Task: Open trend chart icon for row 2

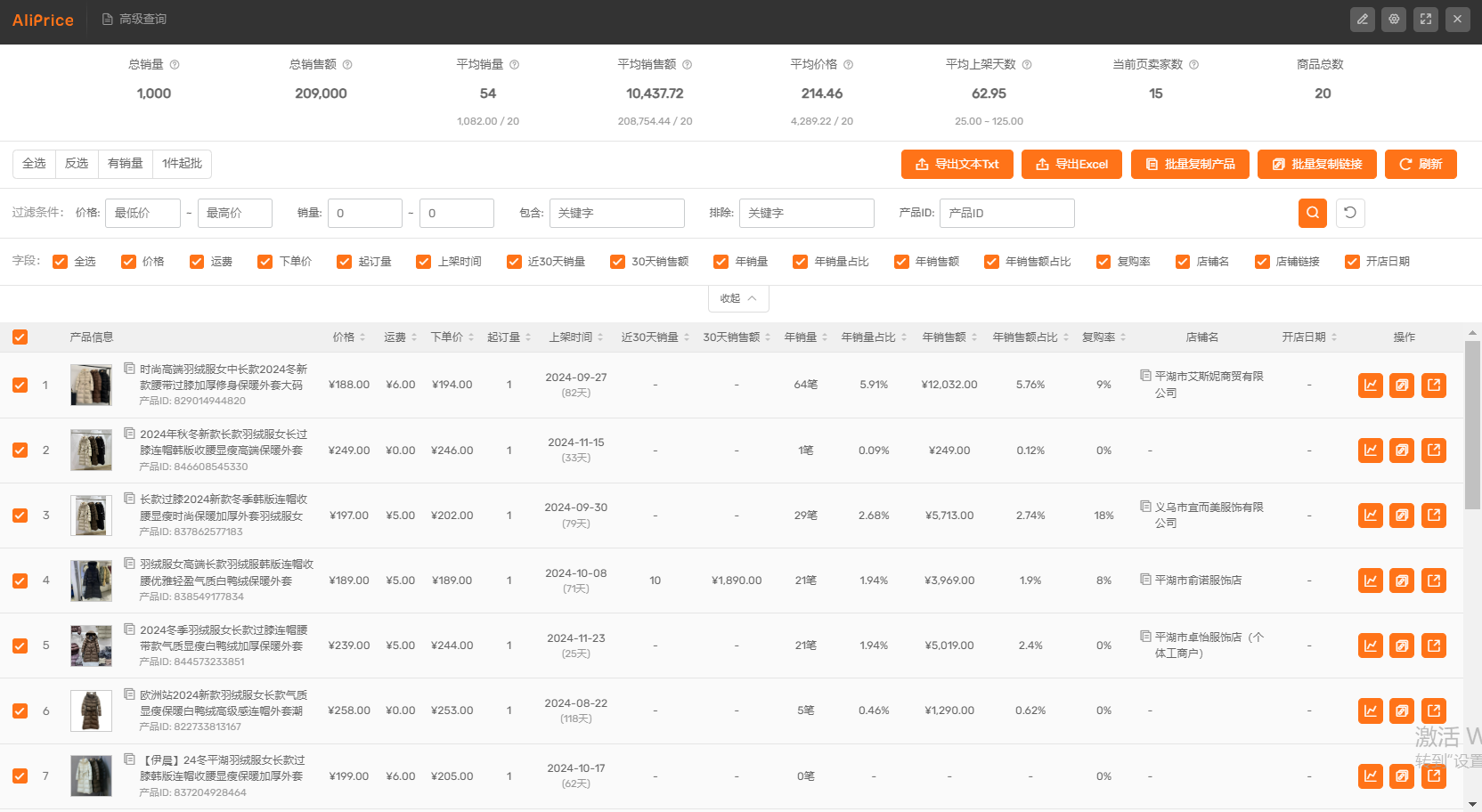Action: coord(1371,451)
